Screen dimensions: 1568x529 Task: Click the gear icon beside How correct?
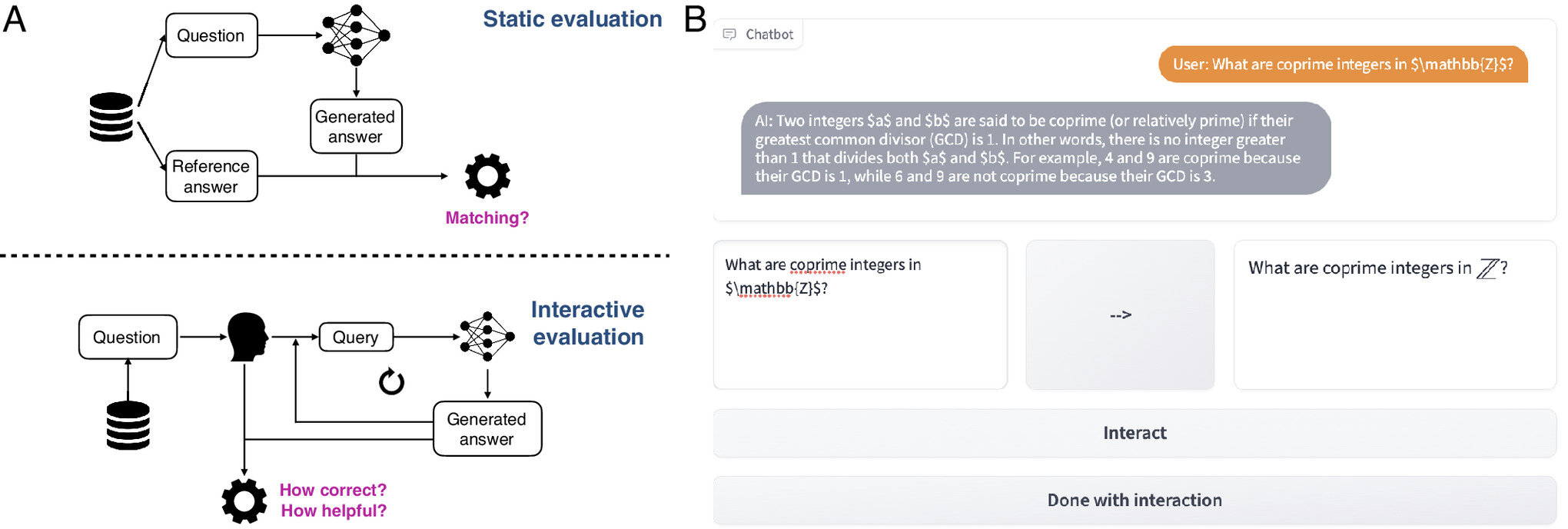tap(244, 501)
